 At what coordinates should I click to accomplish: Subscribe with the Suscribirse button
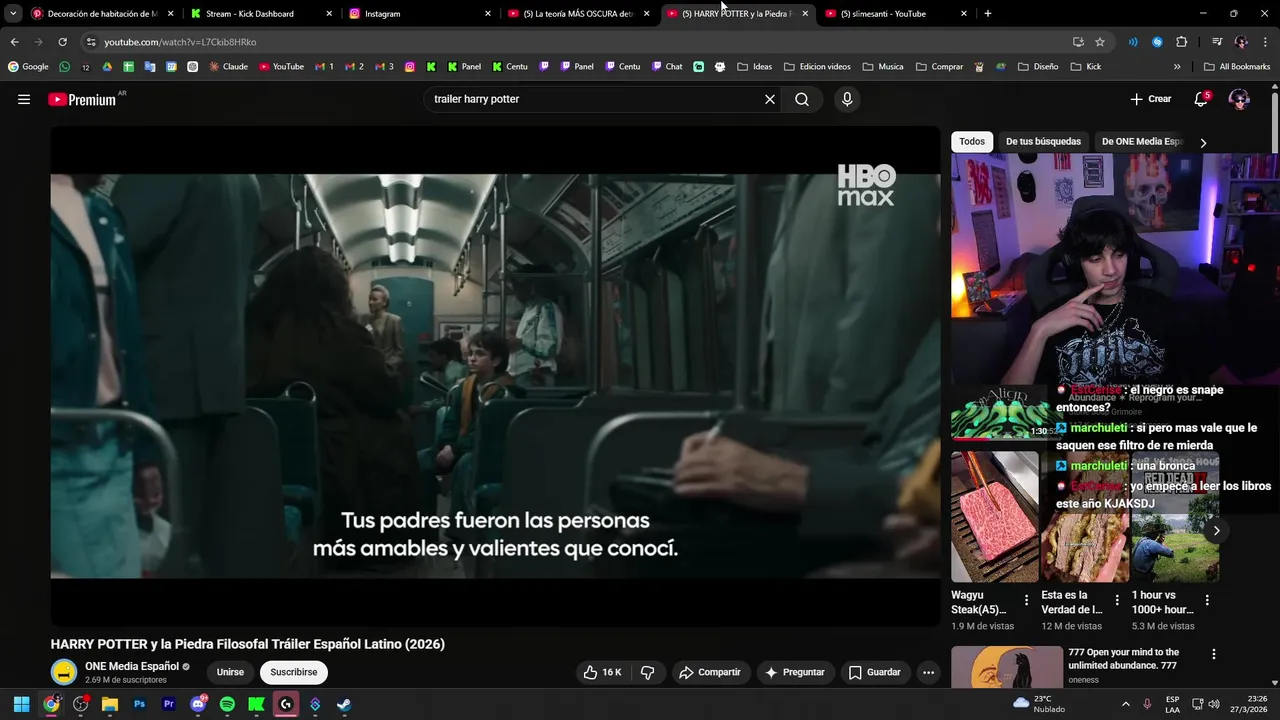coord(294,672)
